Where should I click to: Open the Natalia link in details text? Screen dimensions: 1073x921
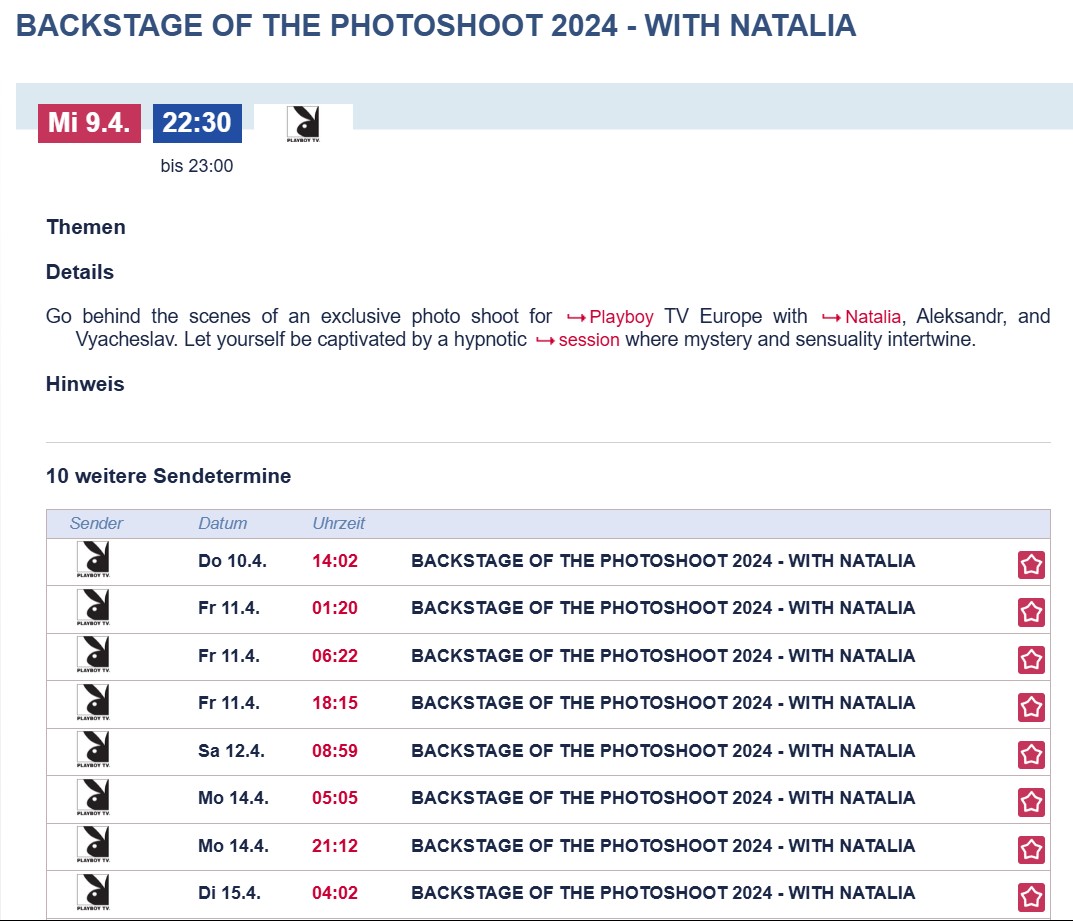861,317
